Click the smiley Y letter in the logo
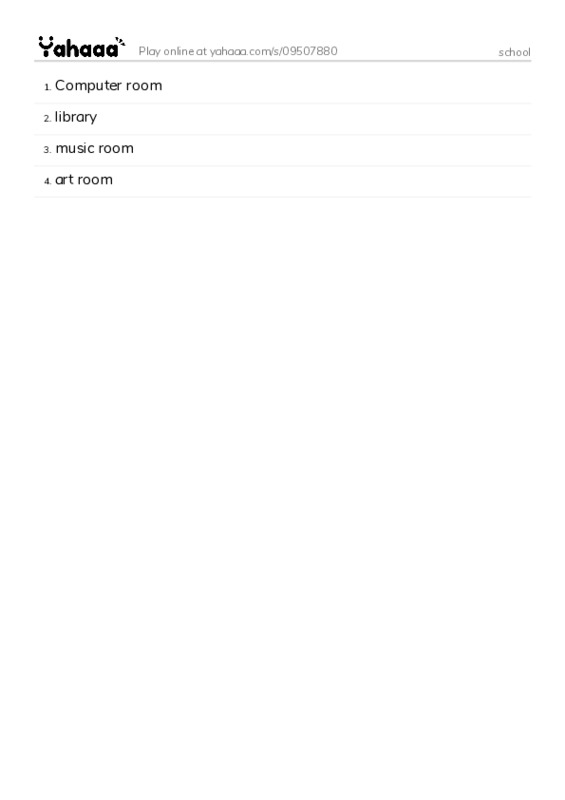 pos(46,47)
